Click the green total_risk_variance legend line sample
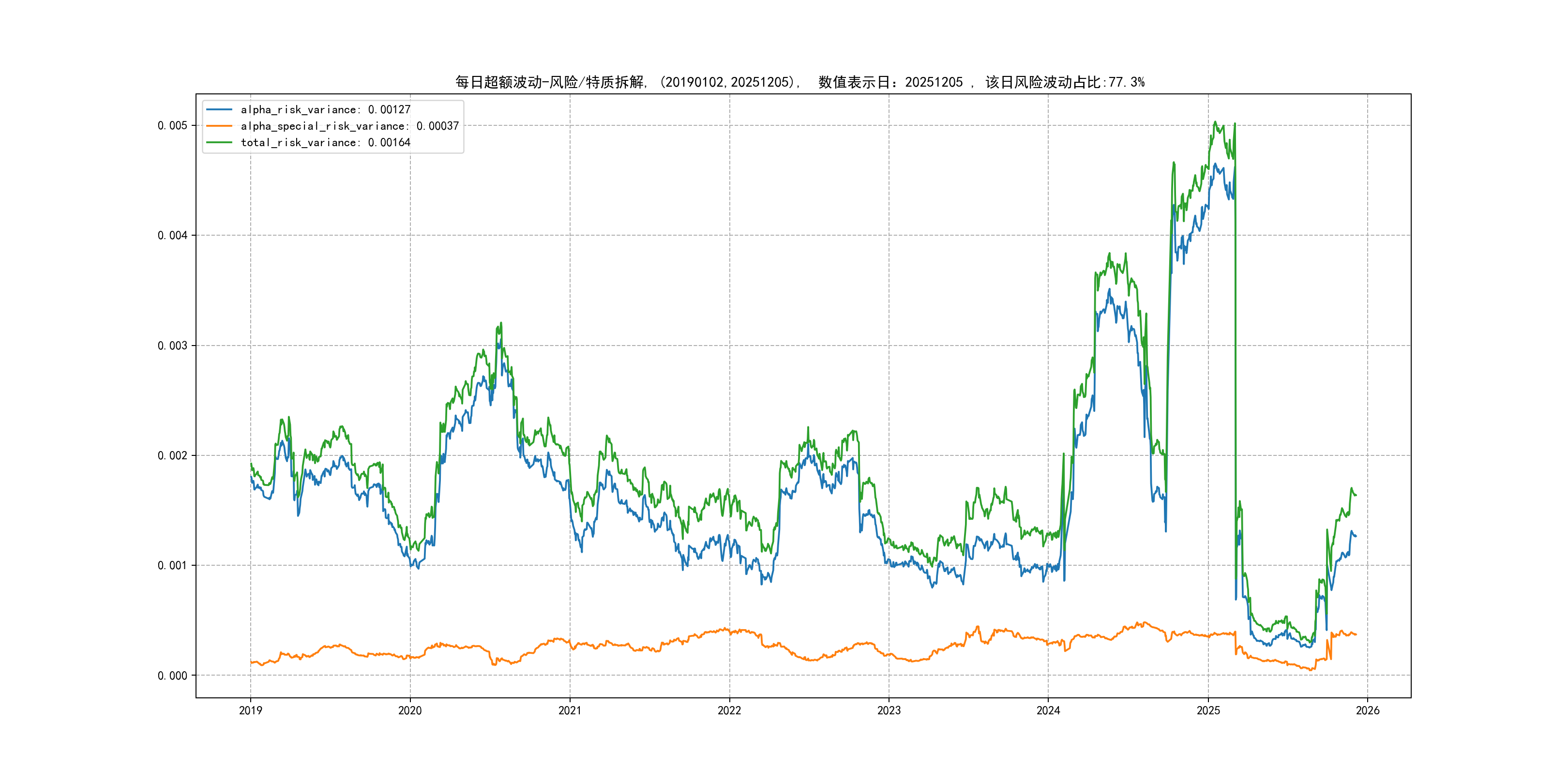This screenshot has height=784, width=1568. tap(219, 142)
